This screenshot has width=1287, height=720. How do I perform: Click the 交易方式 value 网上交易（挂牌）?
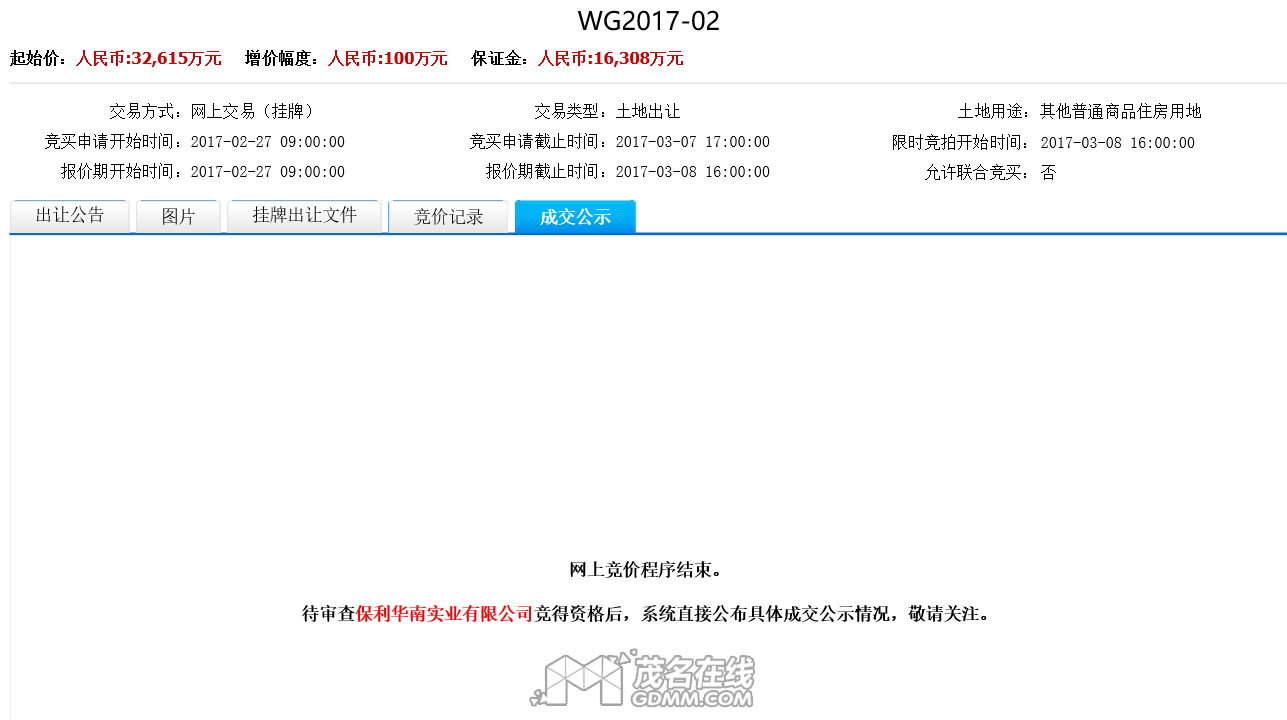253,112
